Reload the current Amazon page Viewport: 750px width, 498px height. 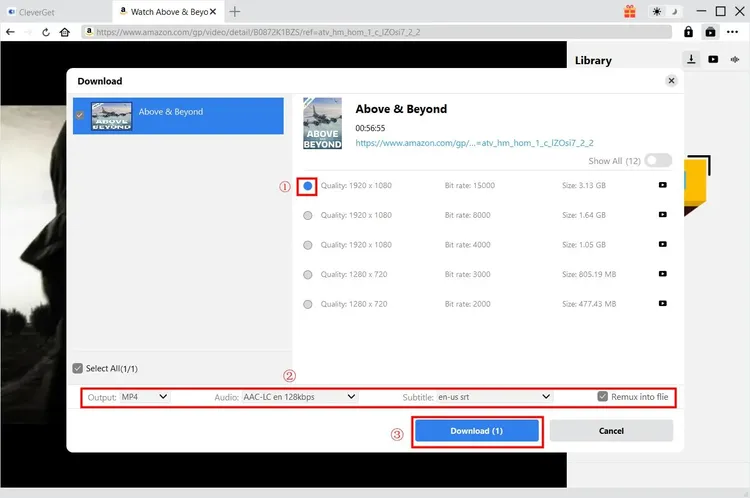click(x=46, y=32)
